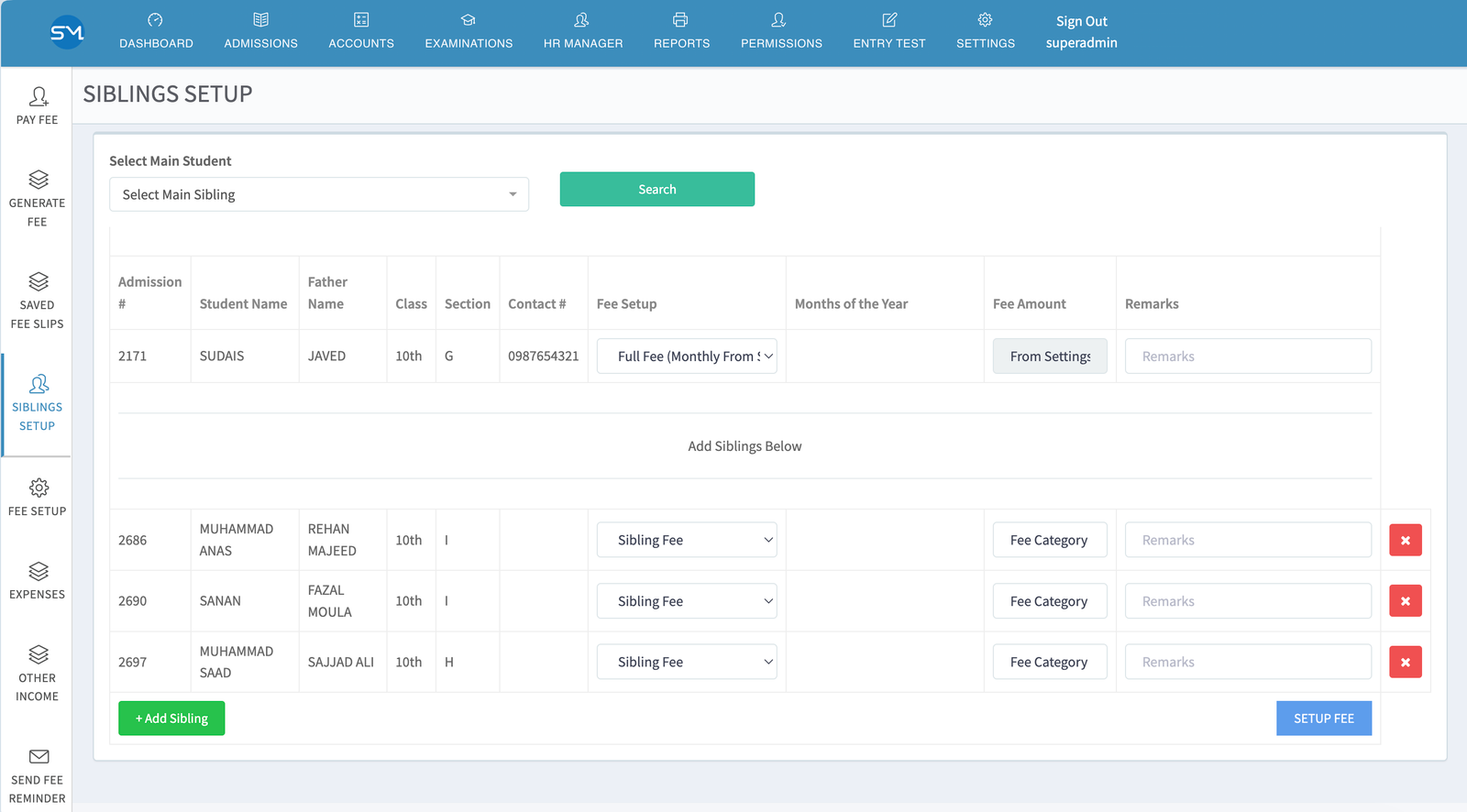This screenshot has height=812, width=1467.
Task: Click Remarks field for MUHAMMAD ANAS
Action: point(1248,540)
